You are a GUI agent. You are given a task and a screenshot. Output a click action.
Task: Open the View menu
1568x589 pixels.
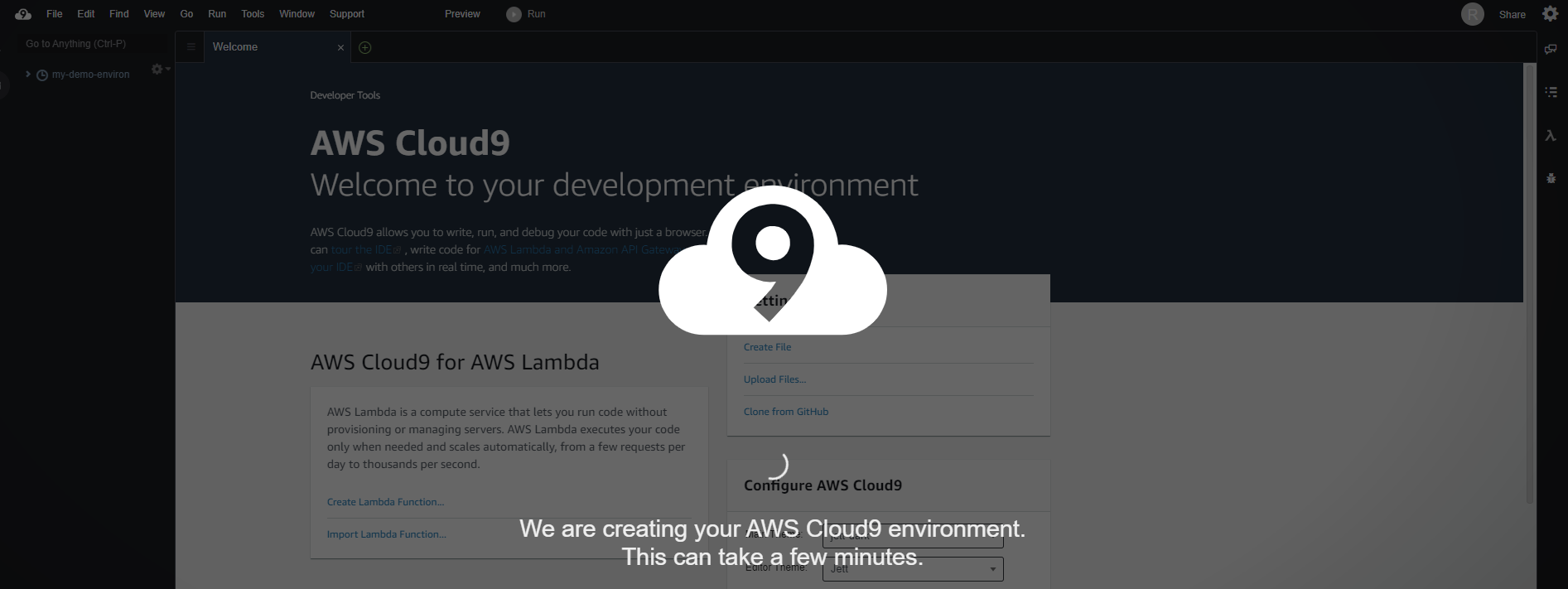pyautogui.click(x=154, y=14)
